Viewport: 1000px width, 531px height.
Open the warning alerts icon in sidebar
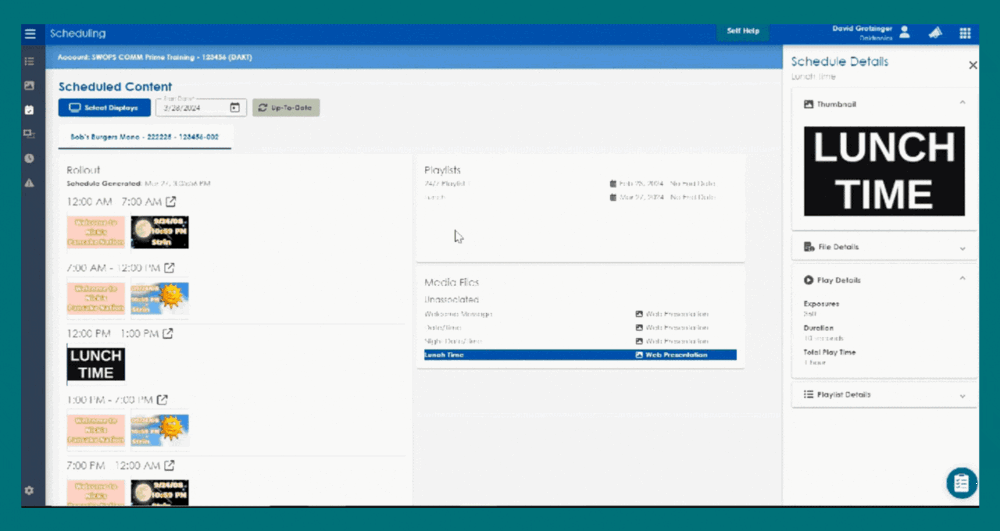click(29, 183)
